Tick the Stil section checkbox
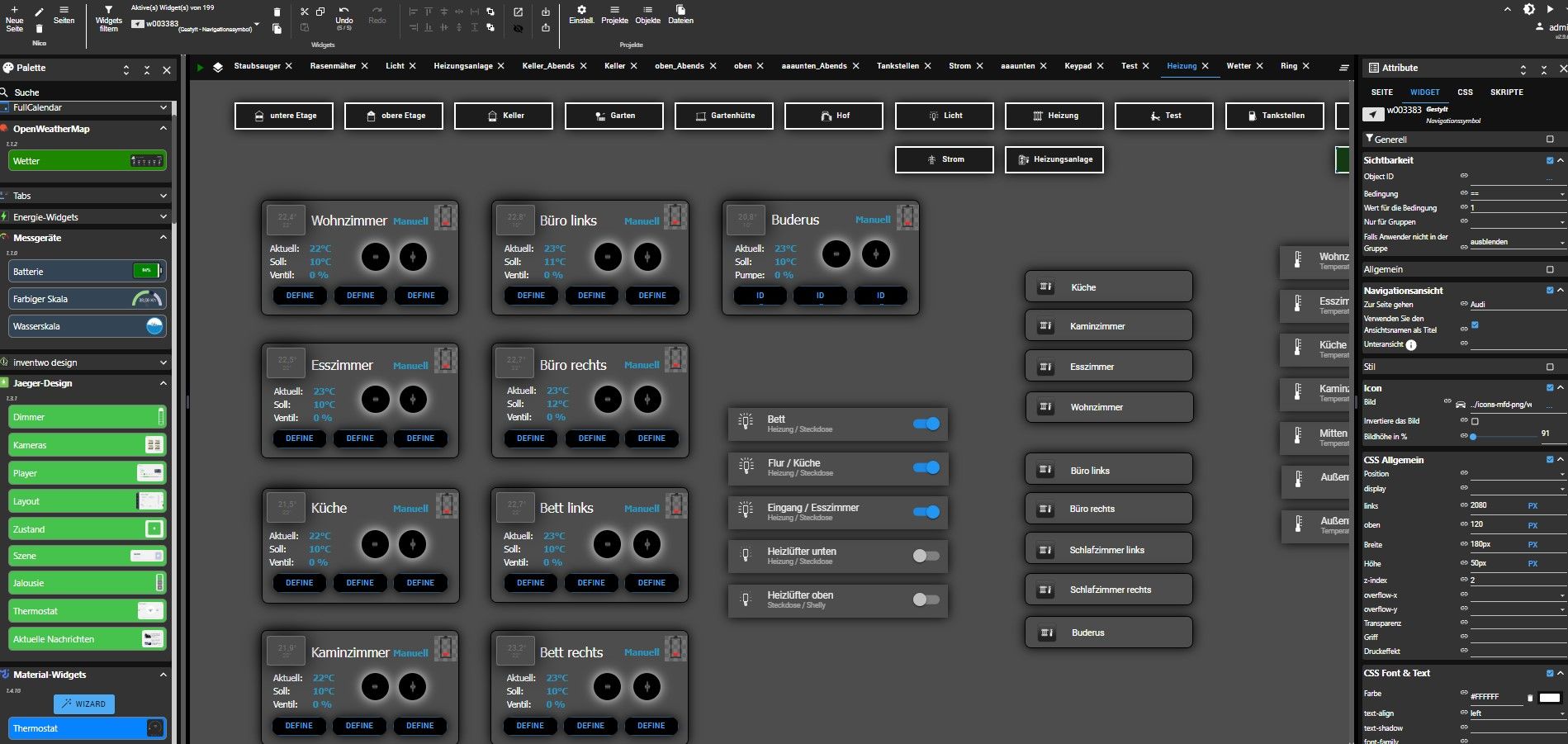 click(x=1550, y=367)
